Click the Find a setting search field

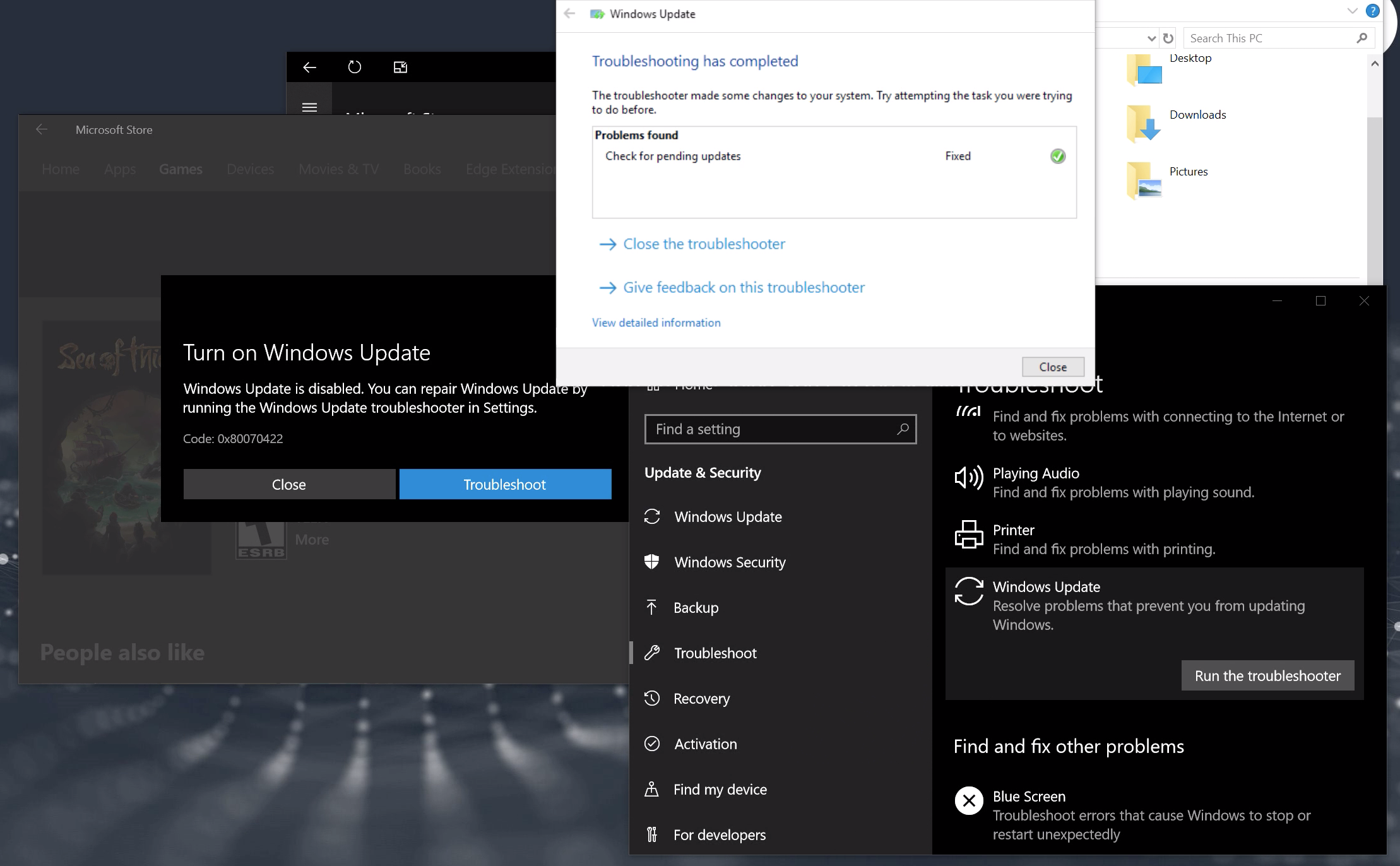pos(780,429)
